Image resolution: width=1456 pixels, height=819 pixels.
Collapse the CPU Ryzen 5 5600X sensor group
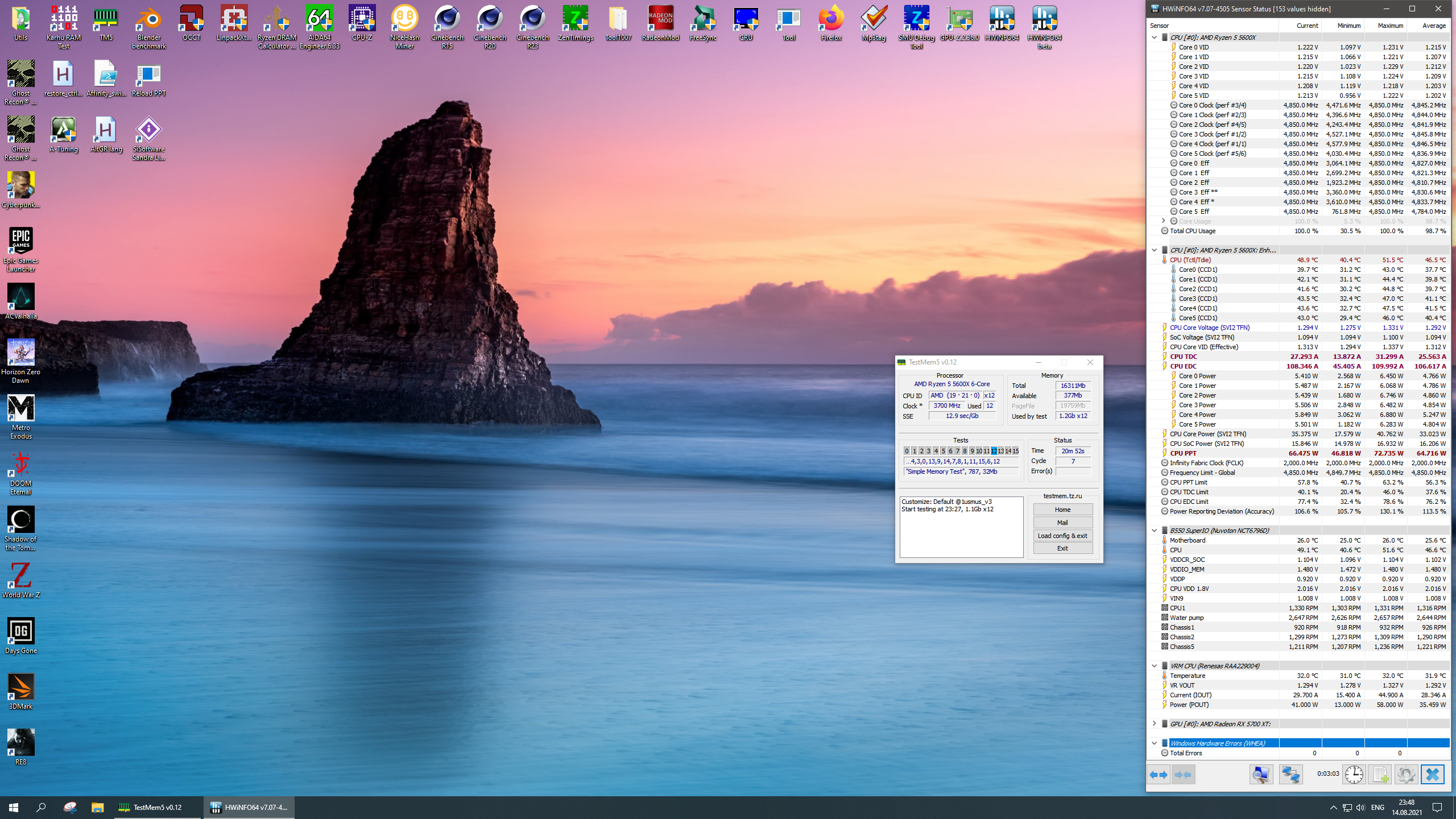pyautogui.click(x=1154, y=38)
